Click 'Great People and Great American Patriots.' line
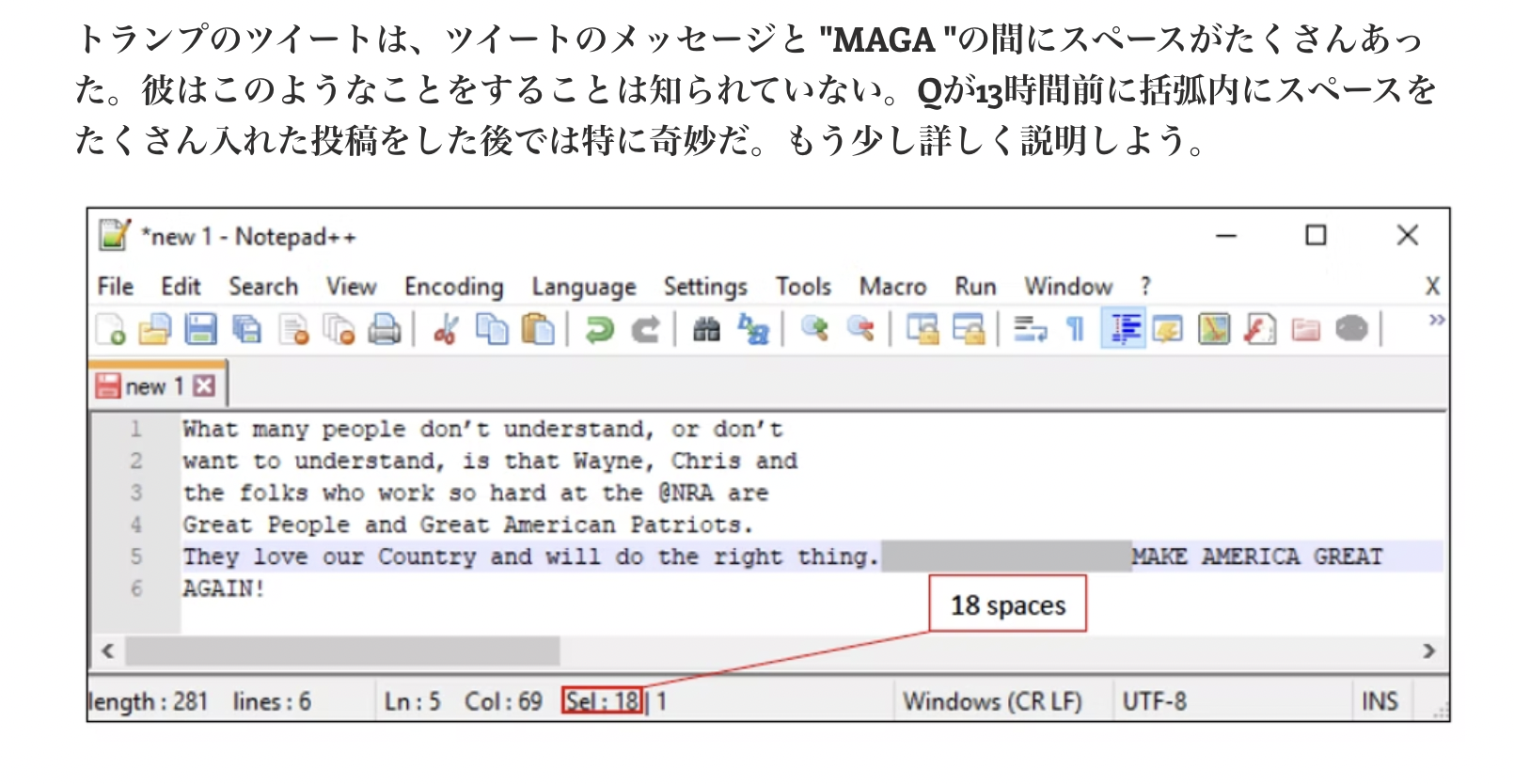Screen dimensions: 1514x784 467,525
